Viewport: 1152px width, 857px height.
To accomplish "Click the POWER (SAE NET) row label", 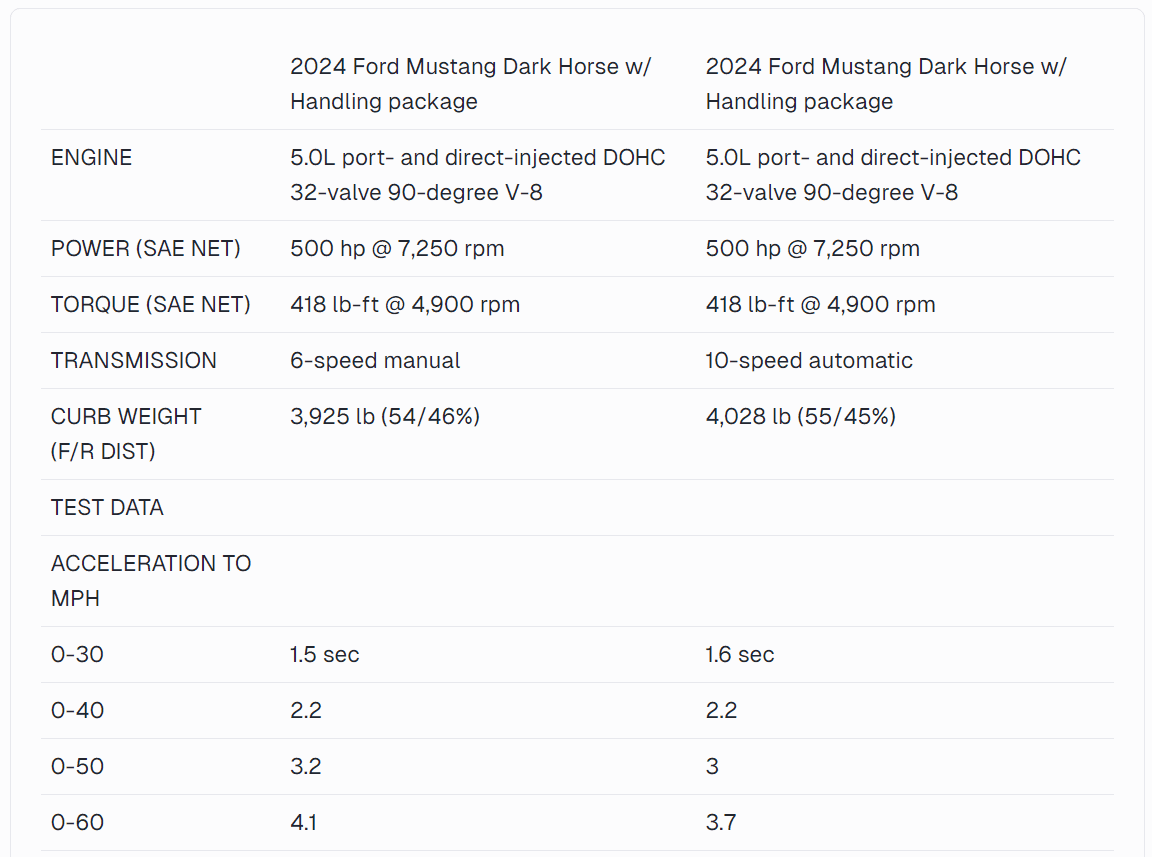I will point(145,248).
